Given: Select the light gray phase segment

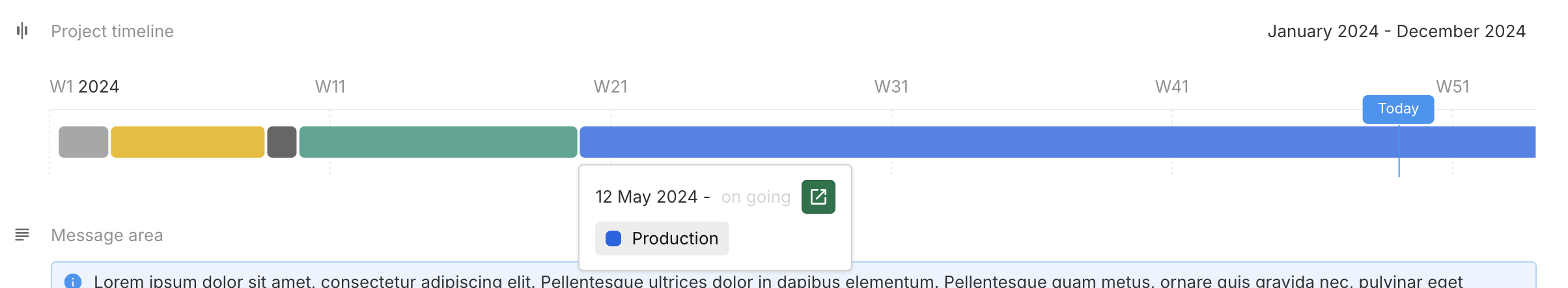Looking at the screenshot, I should 83,142.
